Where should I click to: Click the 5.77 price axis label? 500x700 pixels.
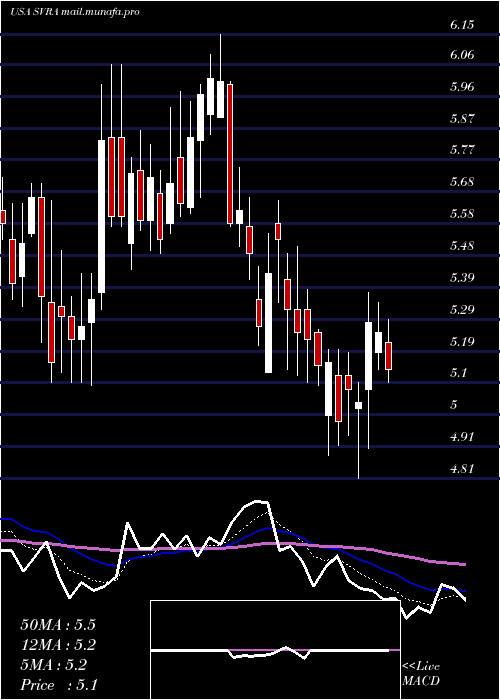pos(462,150)
